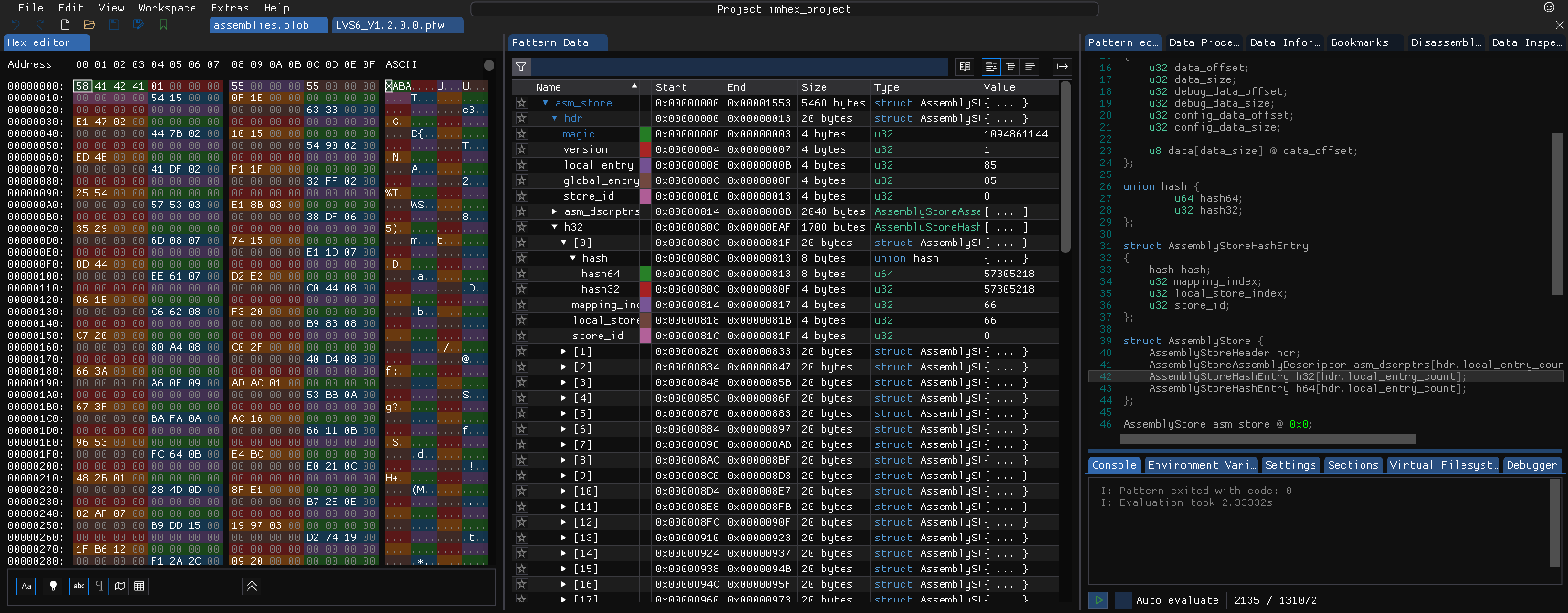Open the Pattern Data filter funnel icon
Image resolution: width=1568 pixels, height=613 pixels.
tap(521, 67)
